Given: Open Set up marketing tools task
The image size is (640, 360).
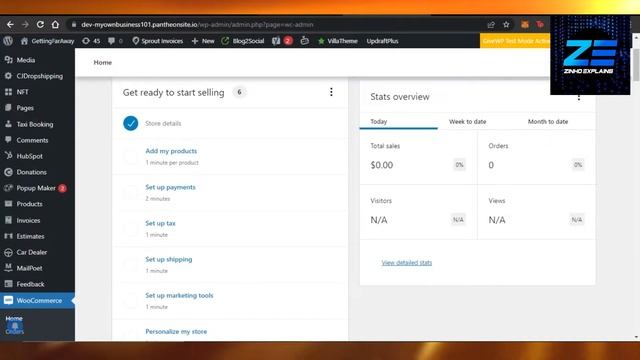Looking at the screenshot, I should click(179, 296).
